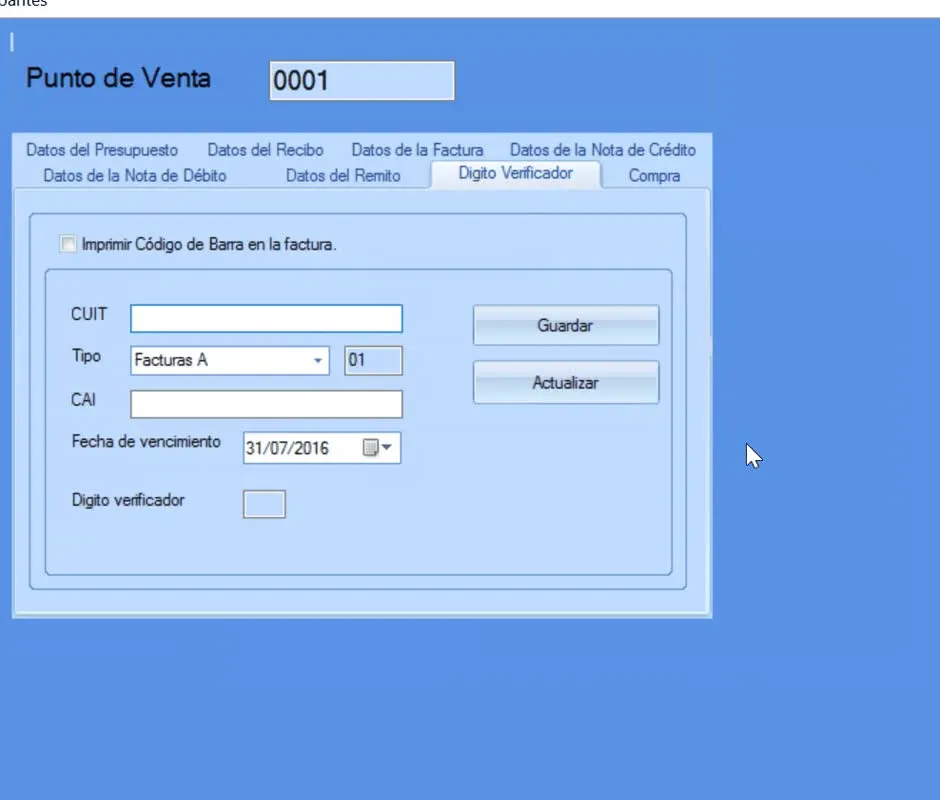940x800 pixels.
Task: Open the Tipo dropdown showing Facturas A
Action: [x=230, y=360]
